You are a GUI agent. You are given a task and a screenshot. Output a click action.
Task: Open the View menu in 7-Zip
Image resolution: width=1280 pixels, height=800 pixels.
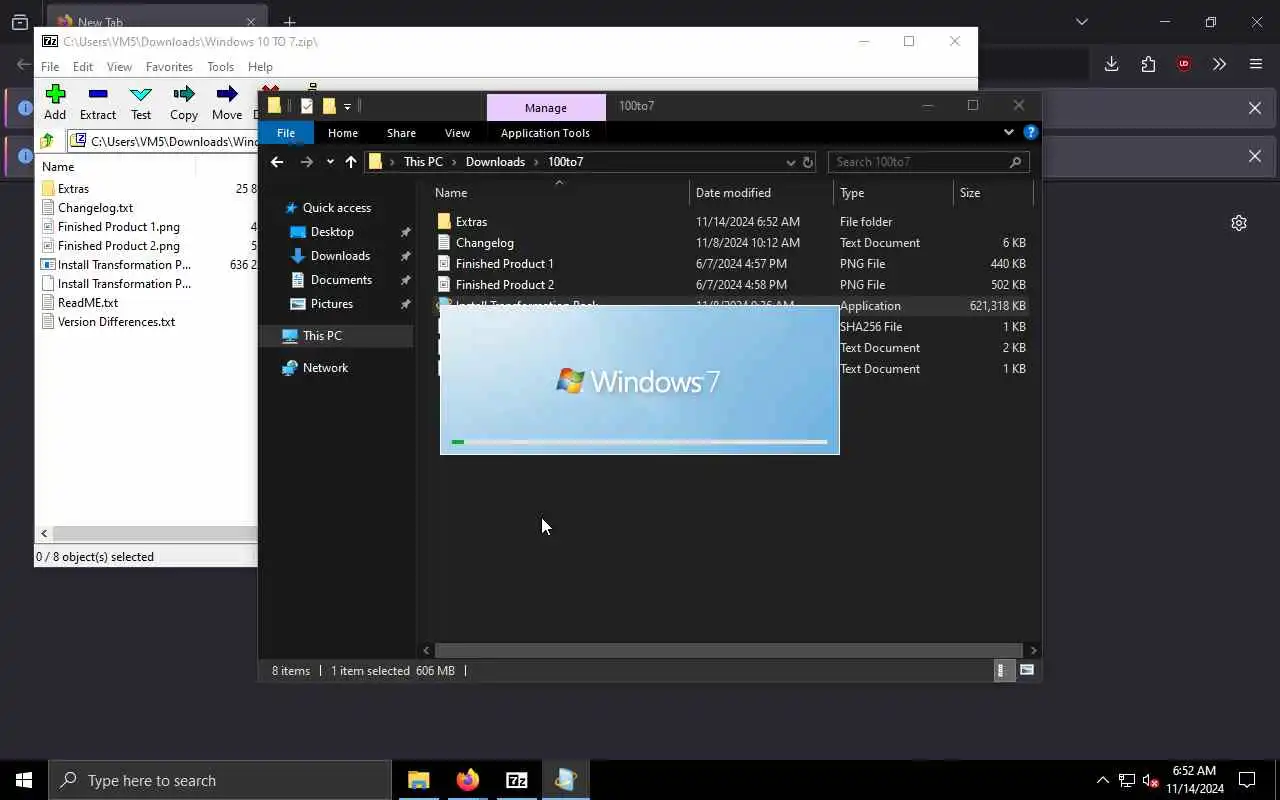pyautogui.click(x=119, y=67)
